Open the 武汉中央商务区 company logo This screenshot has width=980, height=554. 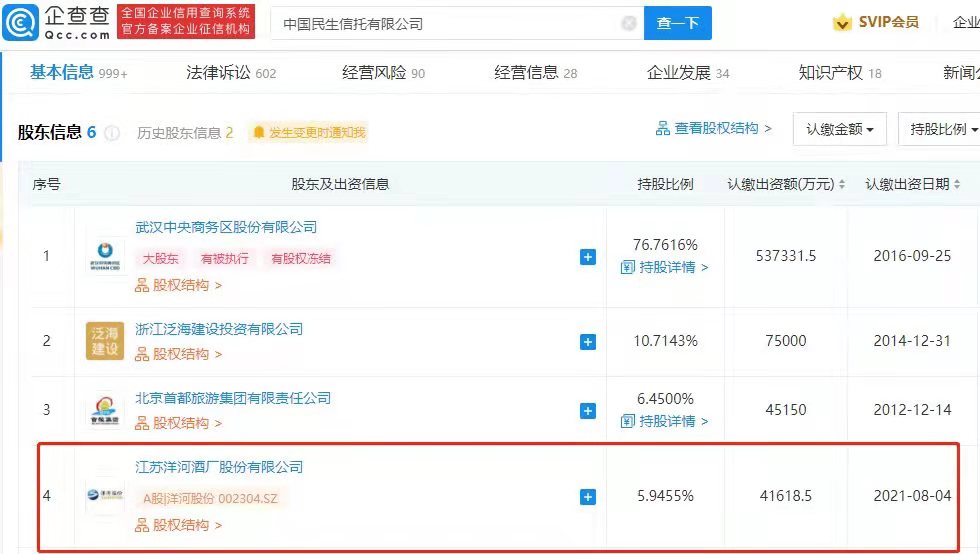pos(105,255)
